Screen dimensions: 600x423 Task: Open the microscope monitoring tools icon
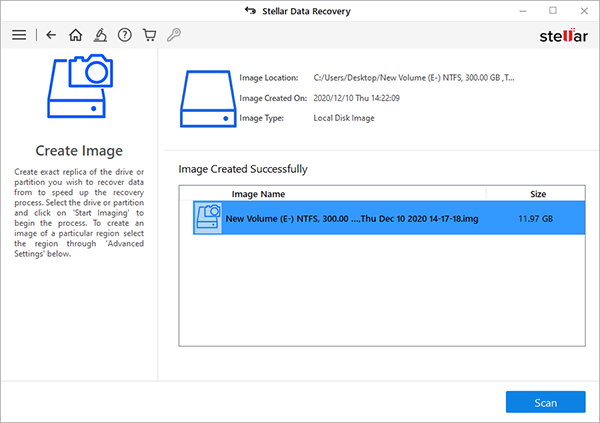pos(100,35)
